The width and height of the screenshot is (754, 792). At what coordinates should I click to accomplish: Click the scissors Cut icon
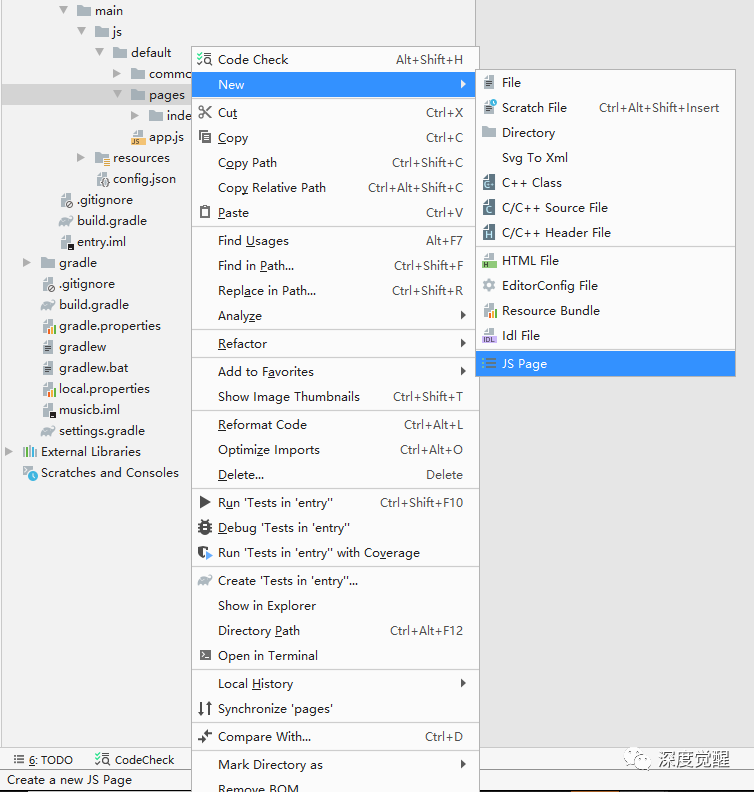point(205,112)
